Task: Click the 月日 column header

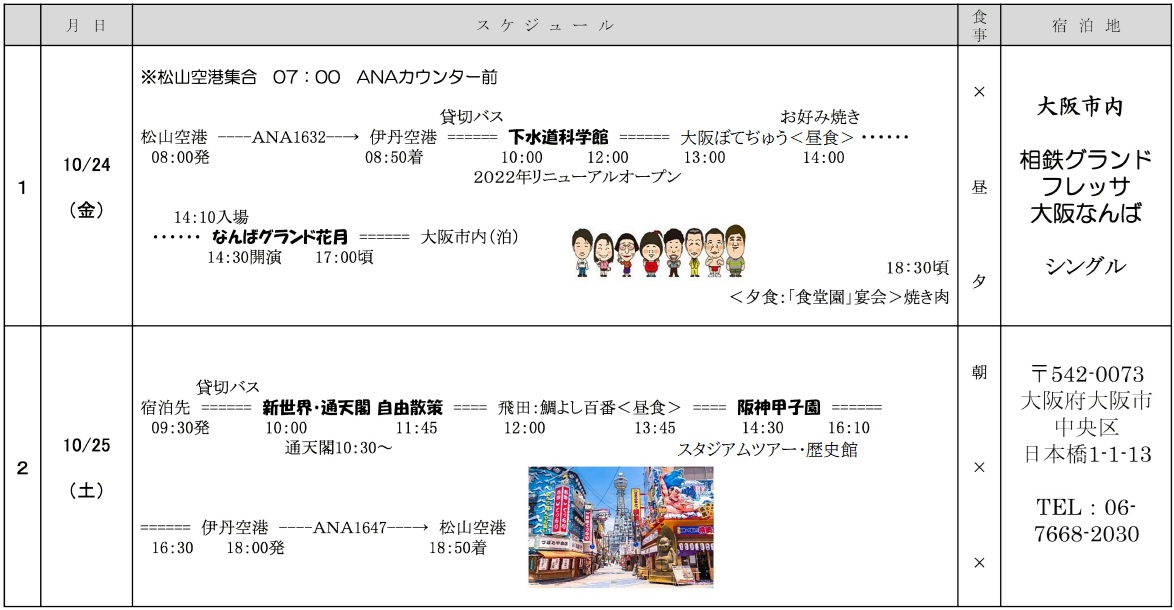Action: point(86,27)
